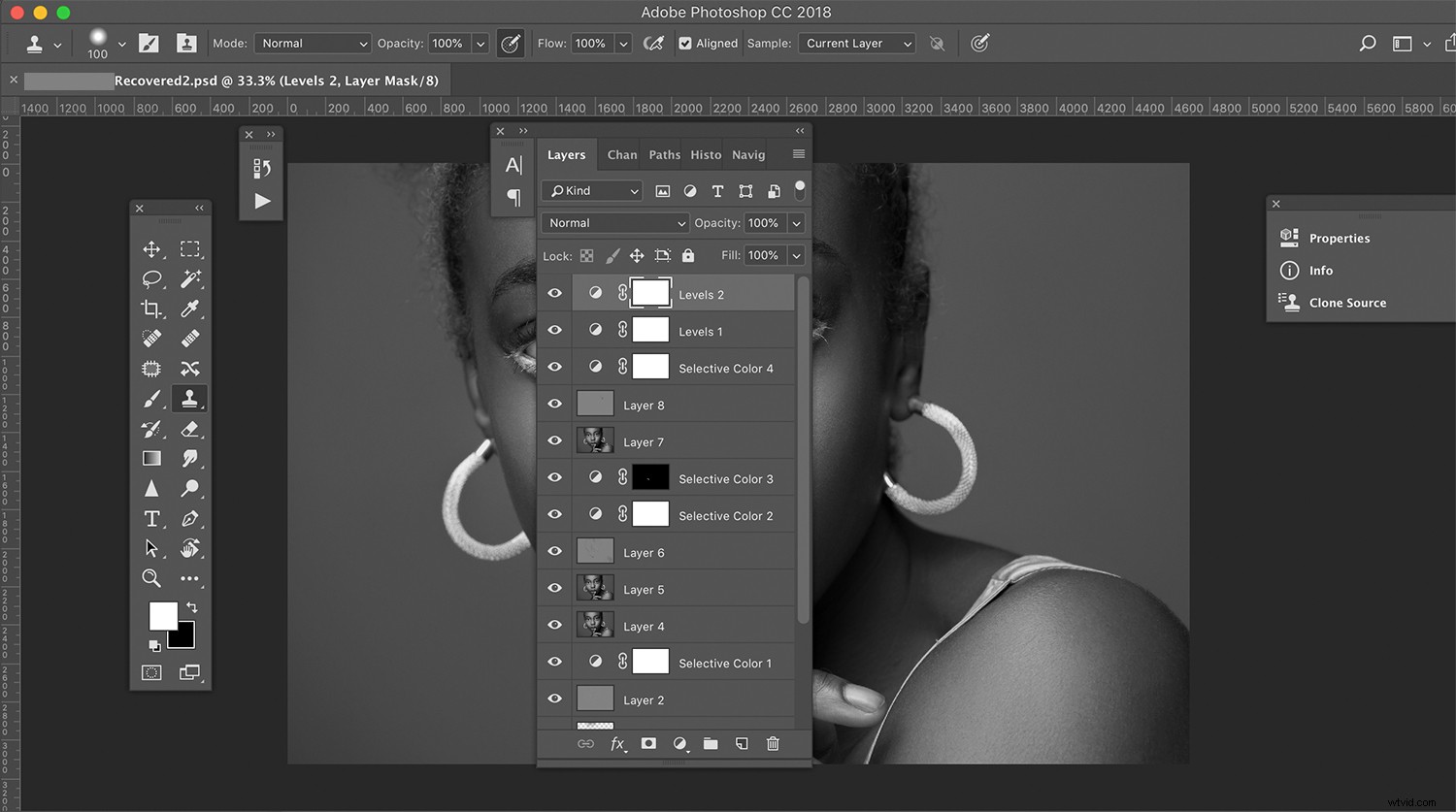Open the Mode dropdown in options bar
Screen dimensions: 1456x812
pyautogui.click(x=313, y=43)
